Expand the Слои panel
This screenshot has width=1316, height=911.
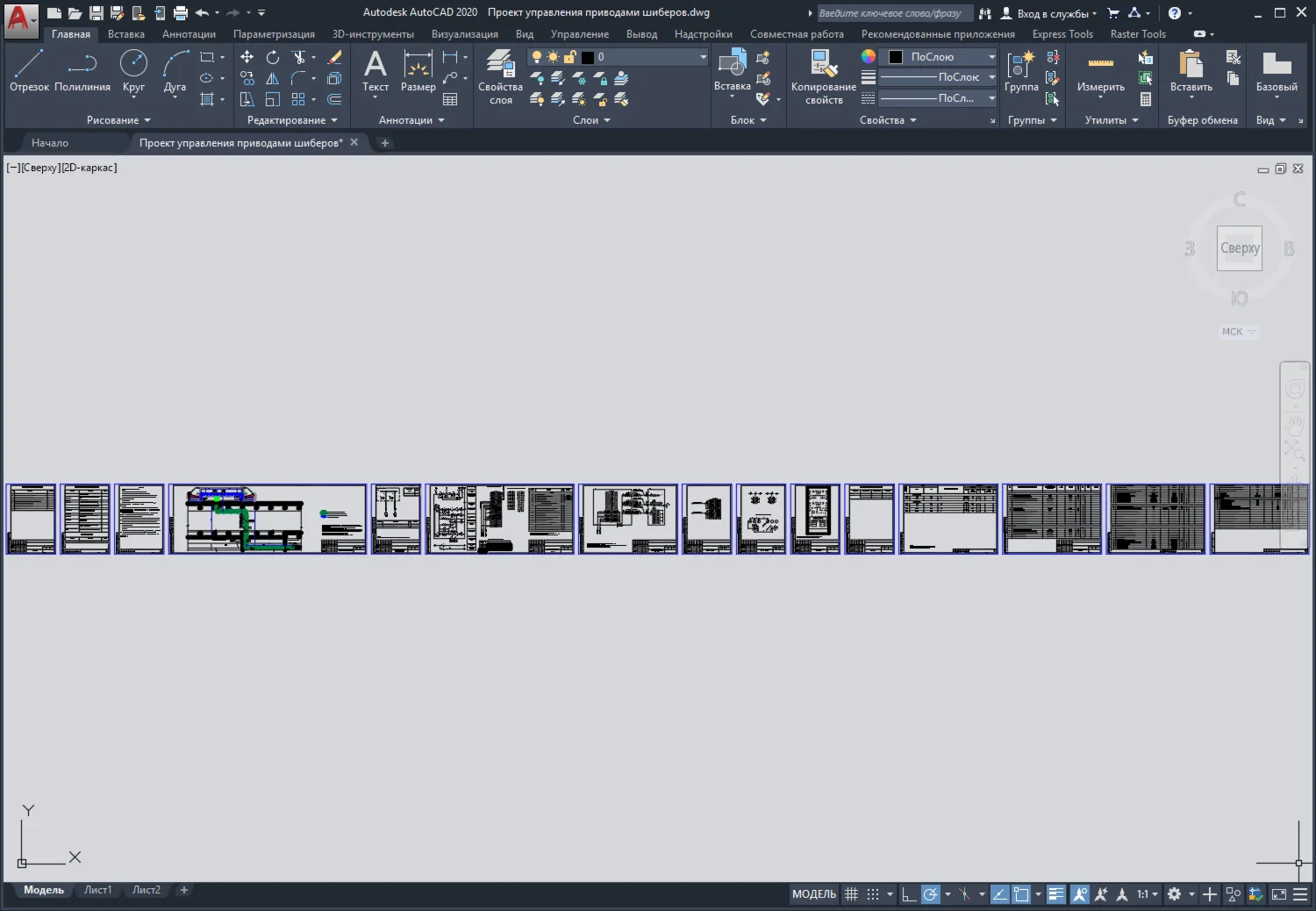[x=591, y=120]
